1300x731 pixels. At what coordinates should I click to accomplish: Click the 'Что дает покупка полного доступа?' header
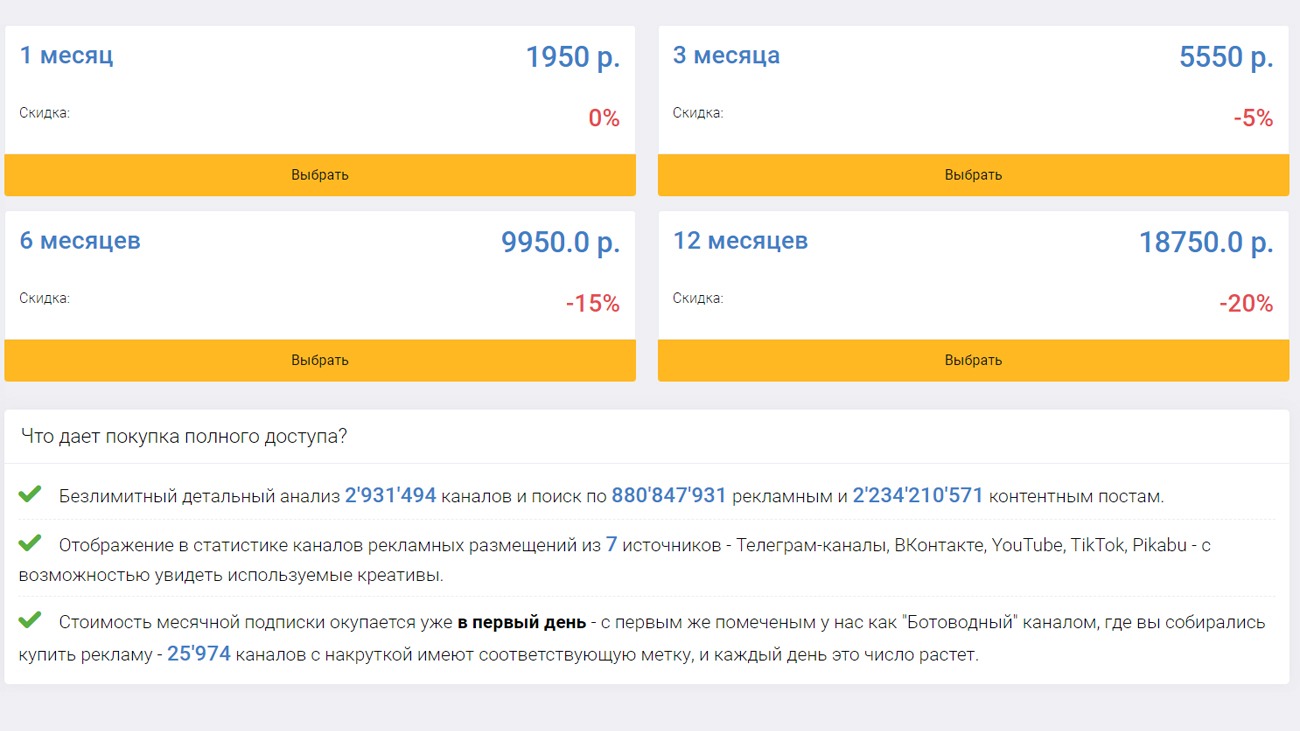click(x=184, y=437)
